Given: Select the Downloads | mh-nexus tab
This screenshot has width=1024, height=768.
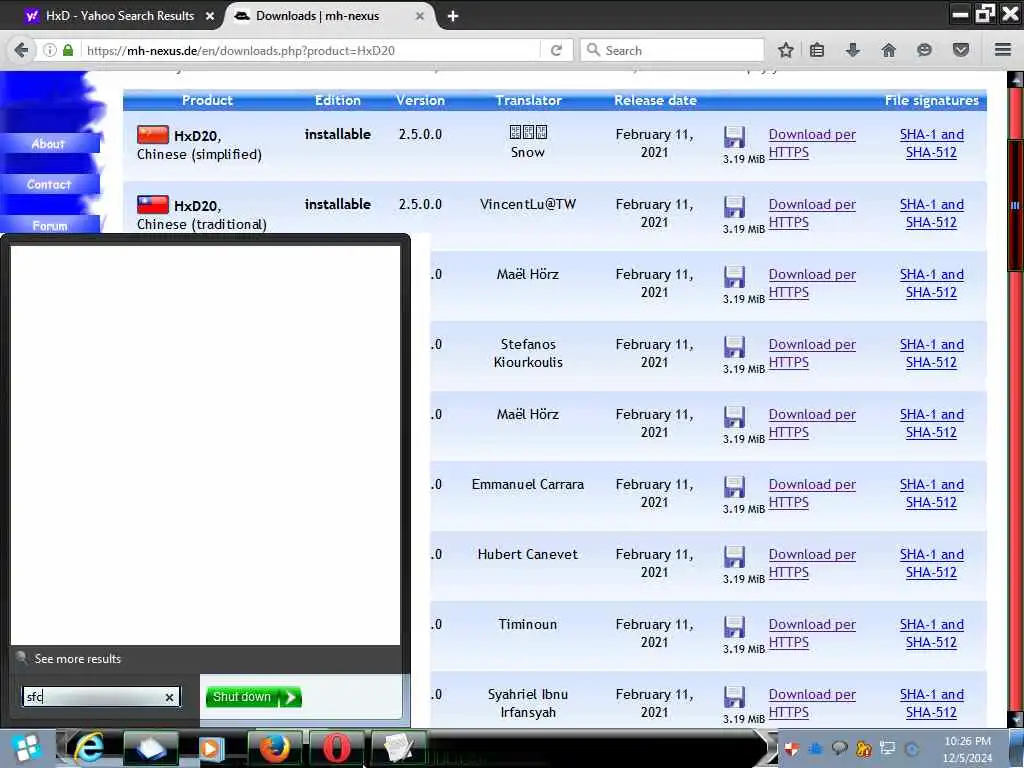Looking at the screenshot, I should coord(317,16).
